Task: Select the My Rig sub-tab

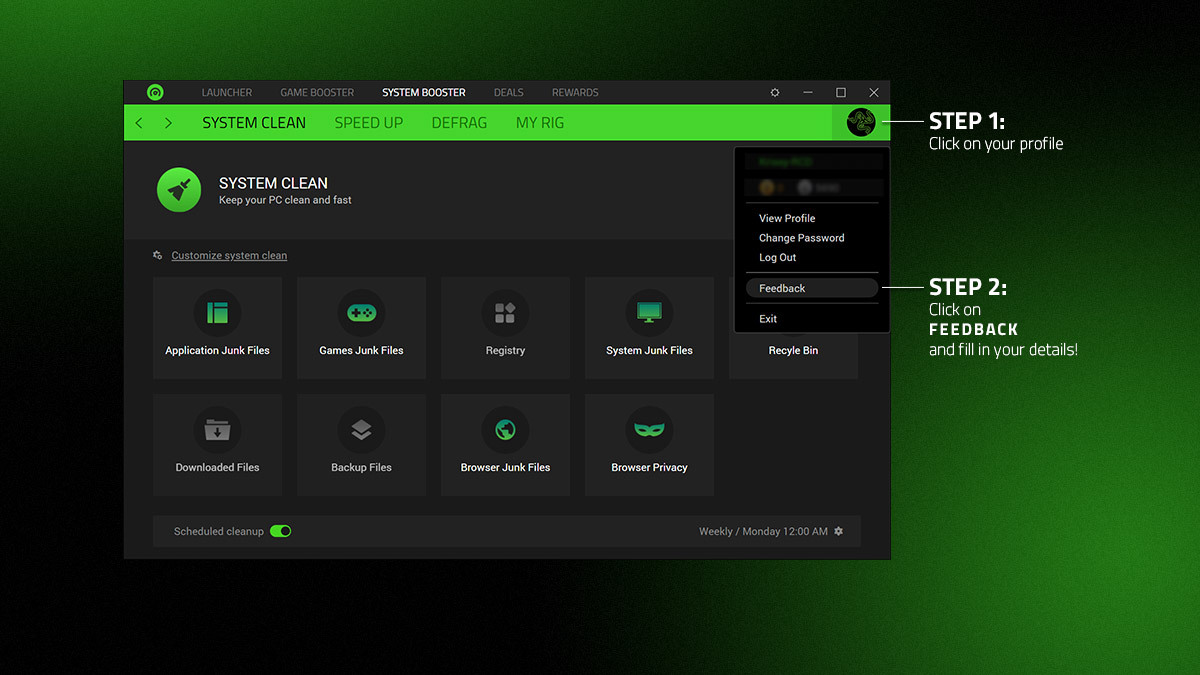Action: (540, 123)
